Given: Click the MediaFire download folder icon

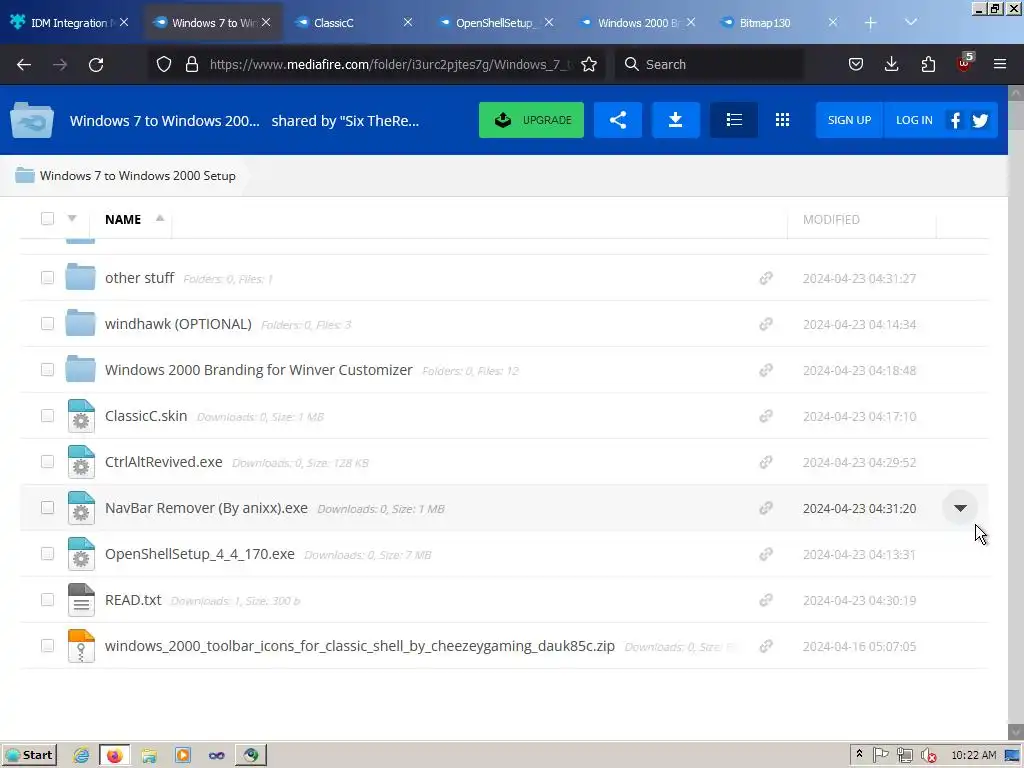Looking at the screenshot, I should click(x=676, y=120).
